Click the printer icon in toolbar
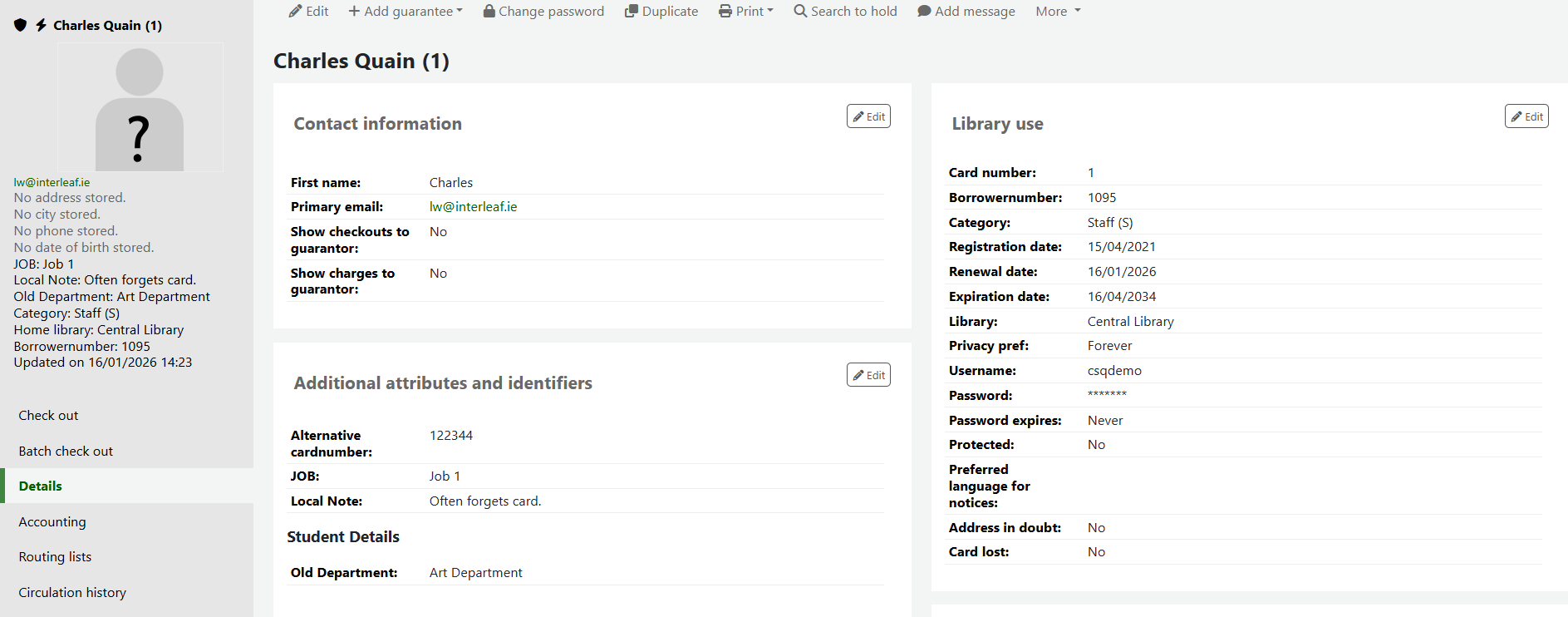Viewport: 1568px width, 617px height. 725,12
